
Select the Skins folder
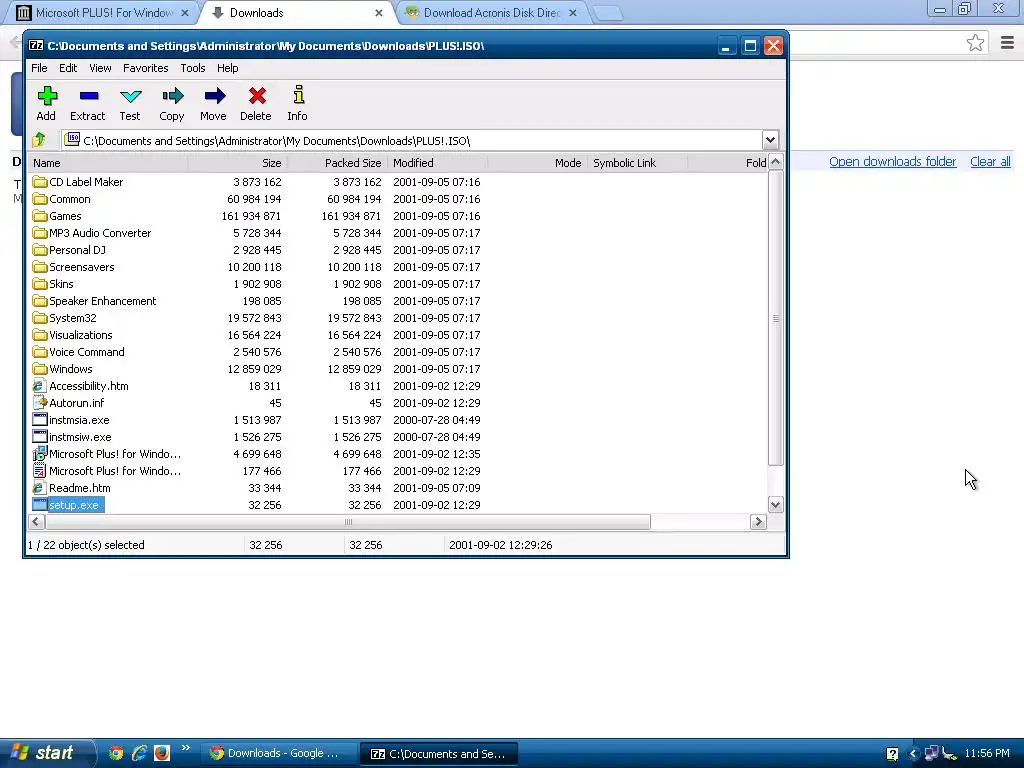click(x=53, y=283)
